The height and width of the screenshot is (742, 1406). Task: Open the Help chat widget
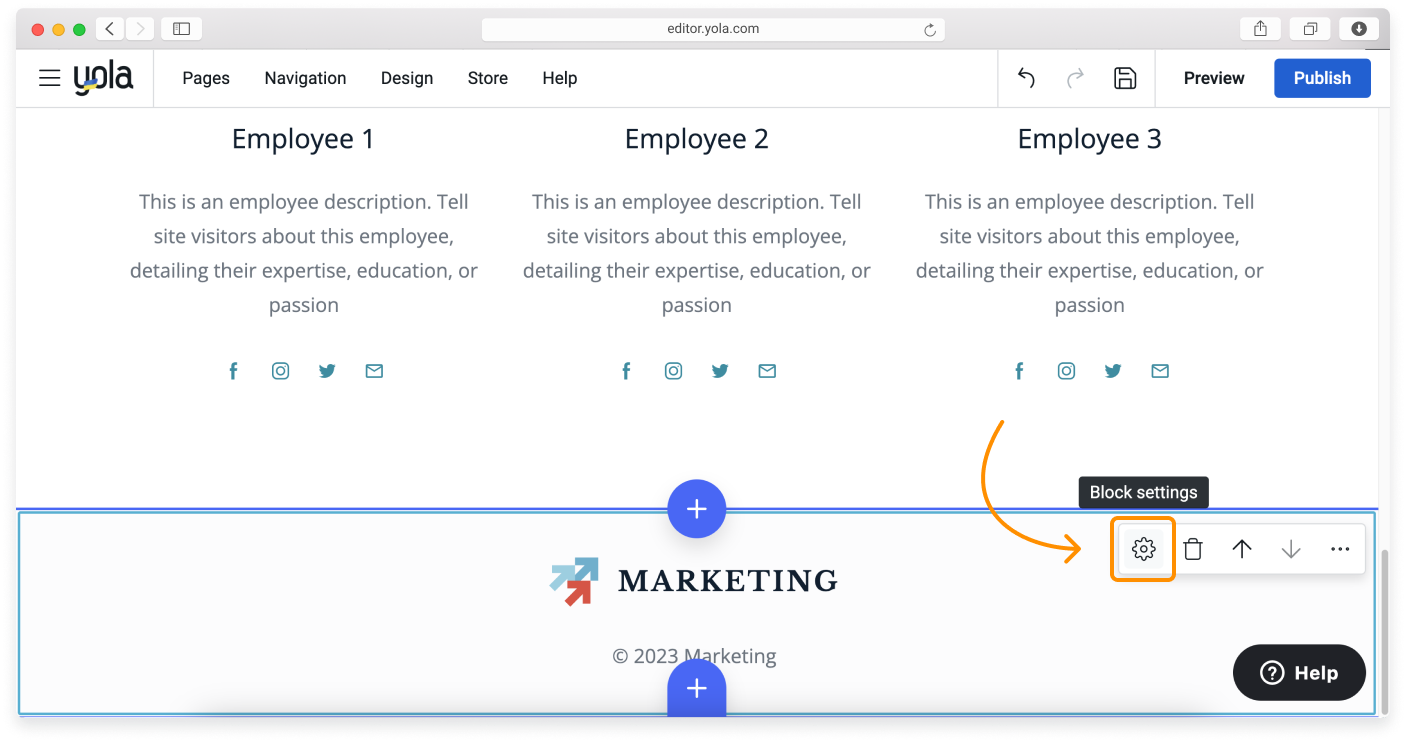click(1299, 673)
